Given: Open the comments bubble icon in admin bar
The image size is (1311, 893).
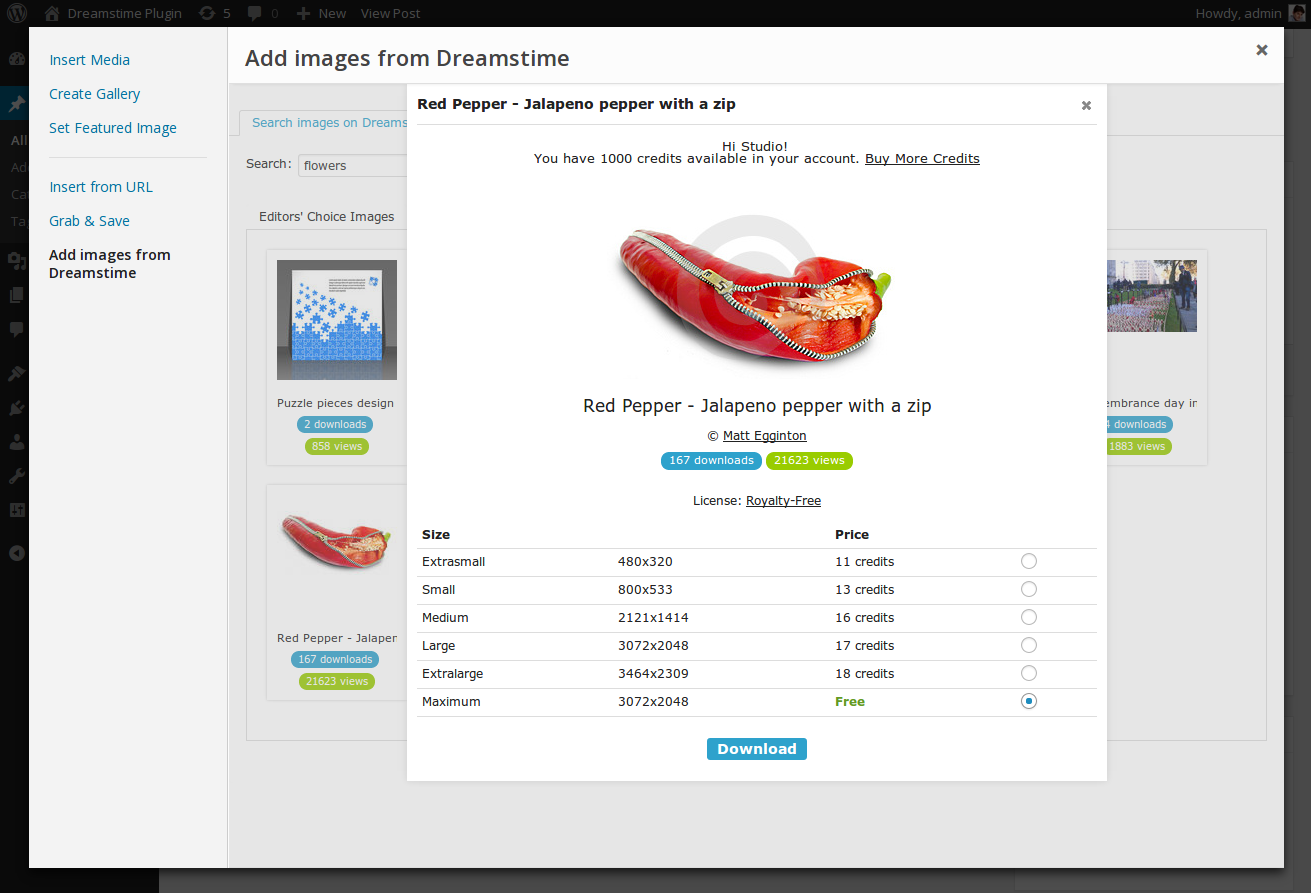Looking at the screenshot, I should pyautogui.click(x=255, y=14).
